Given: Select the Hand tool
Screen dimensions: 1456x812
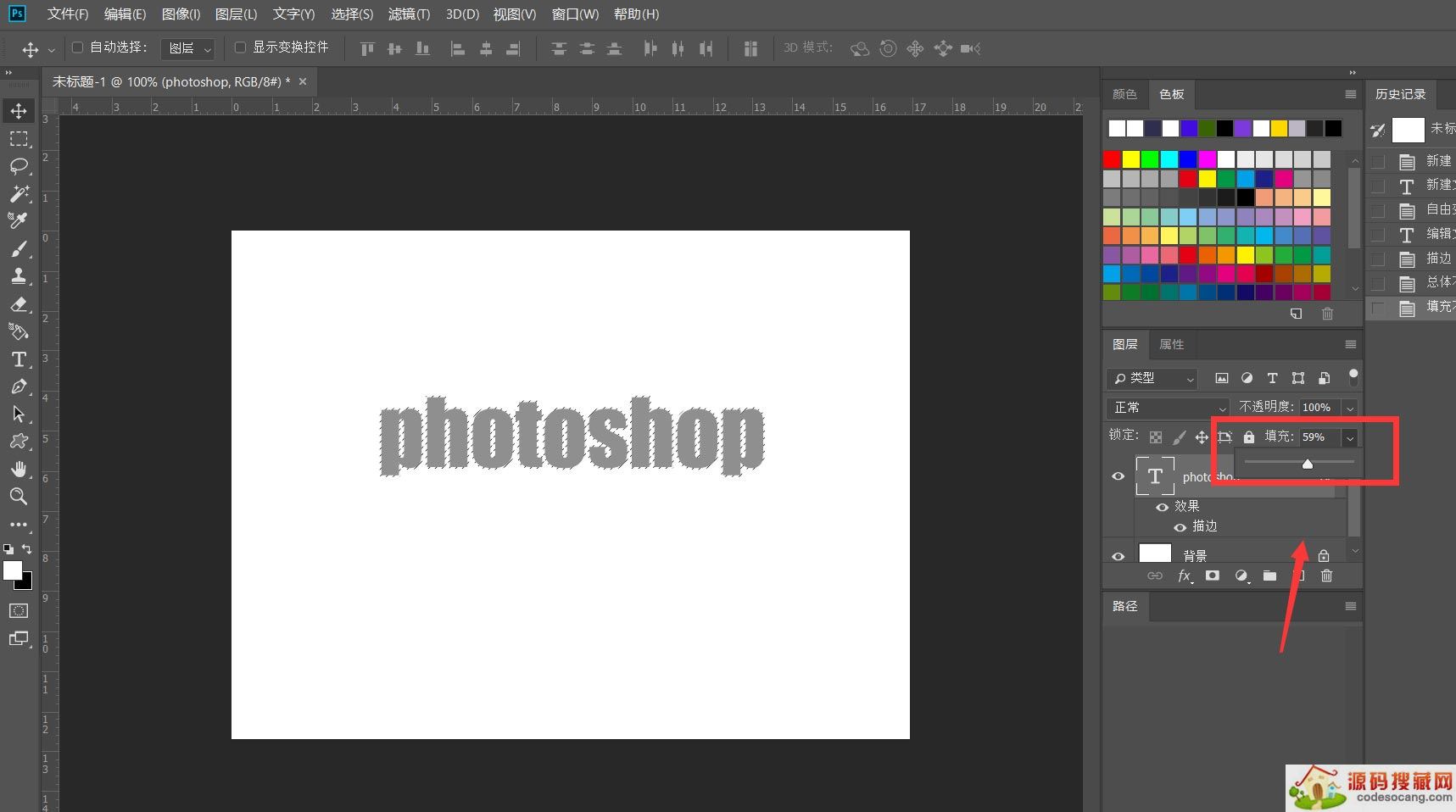Looking at the screenshot, I should point(19,469).
